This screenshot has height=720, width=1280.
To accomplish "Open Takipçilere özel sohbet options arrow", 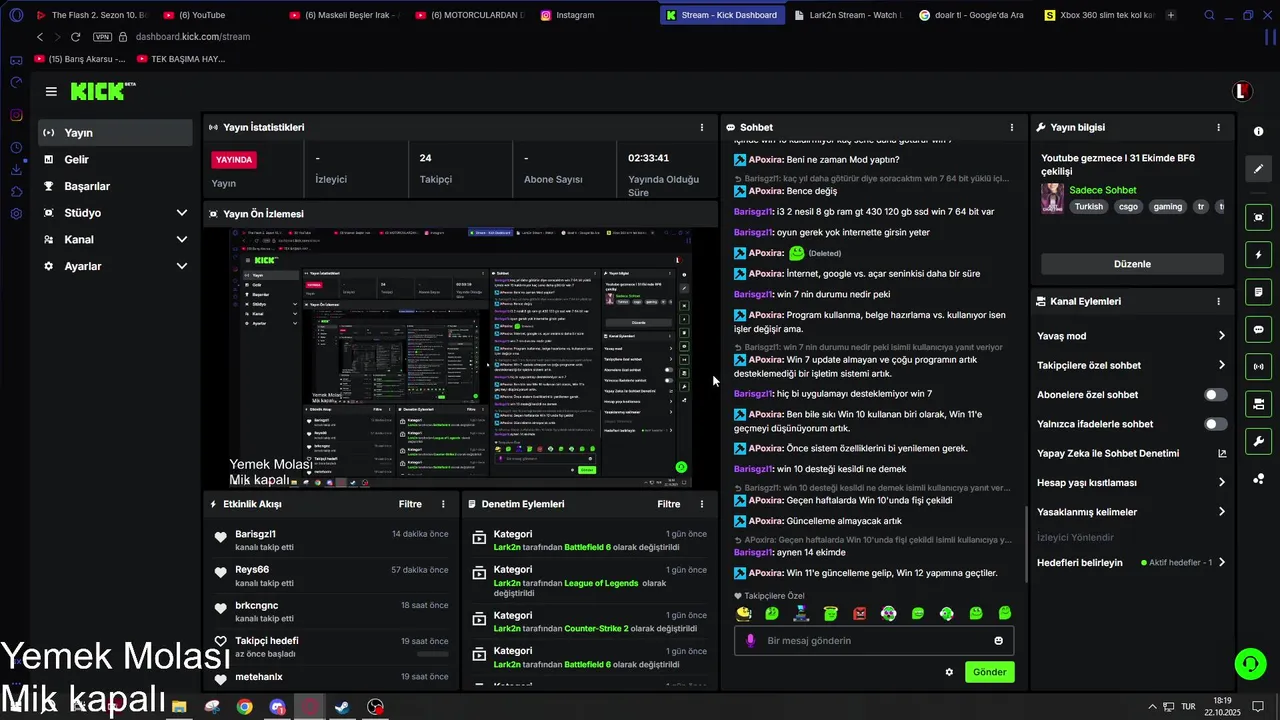I will (x=1222, y=365).
